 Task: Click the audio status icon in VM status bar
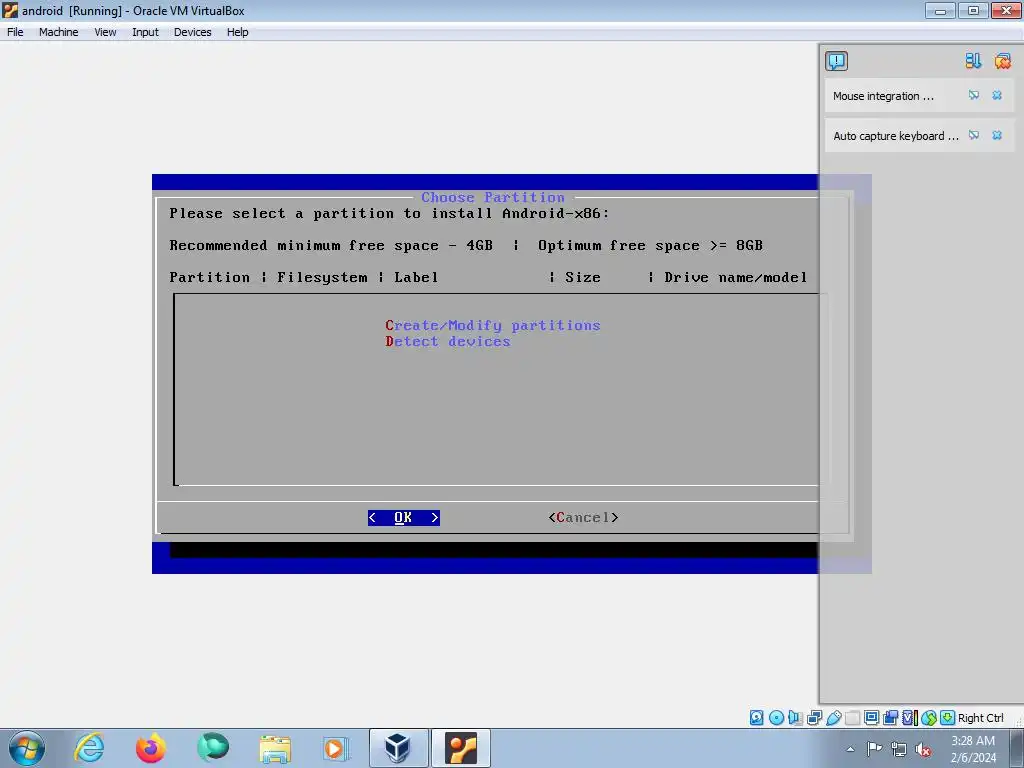pos(795,718)
